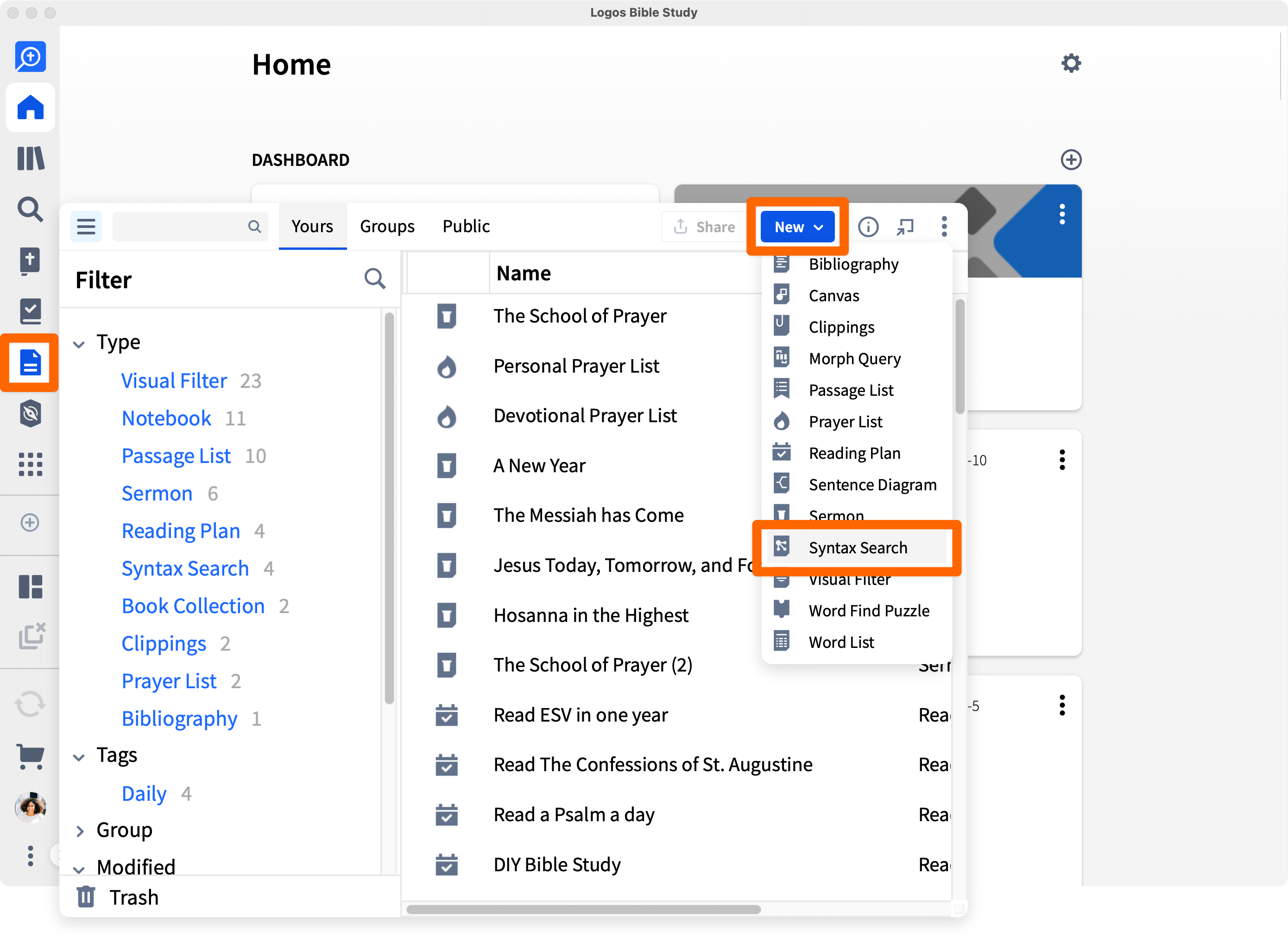Image resolution: width=1288 pixels, height=938 pixels.
Task: Switch to the Public tab
Action: [x=466, y=226]
